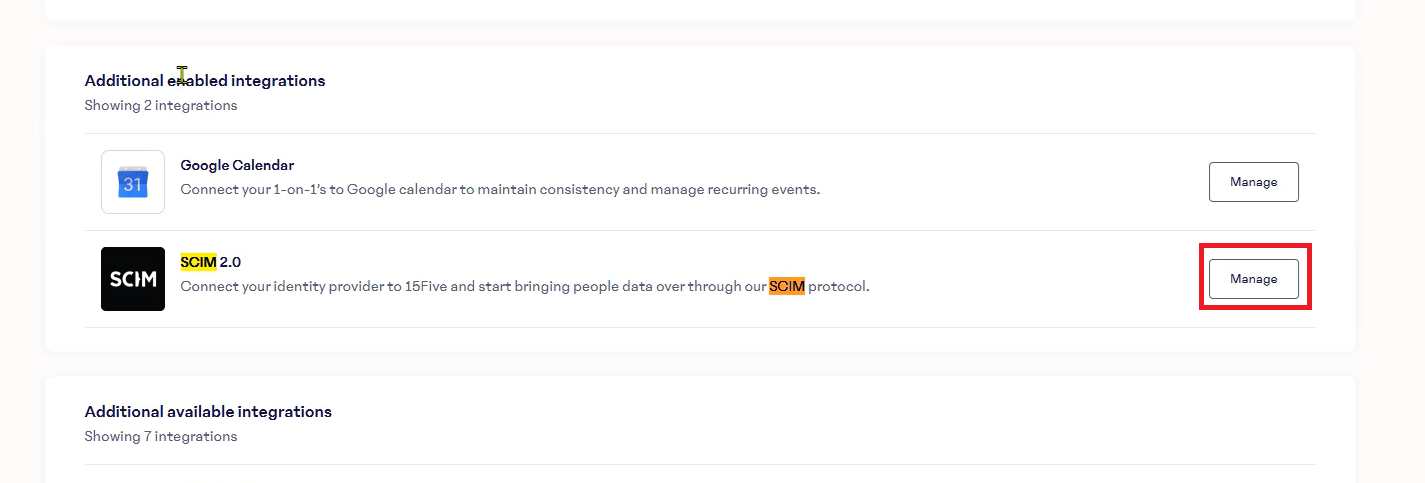1425x483 pixels.
Task: Click the phrase bringing people data over
Action: pos(596,286)
